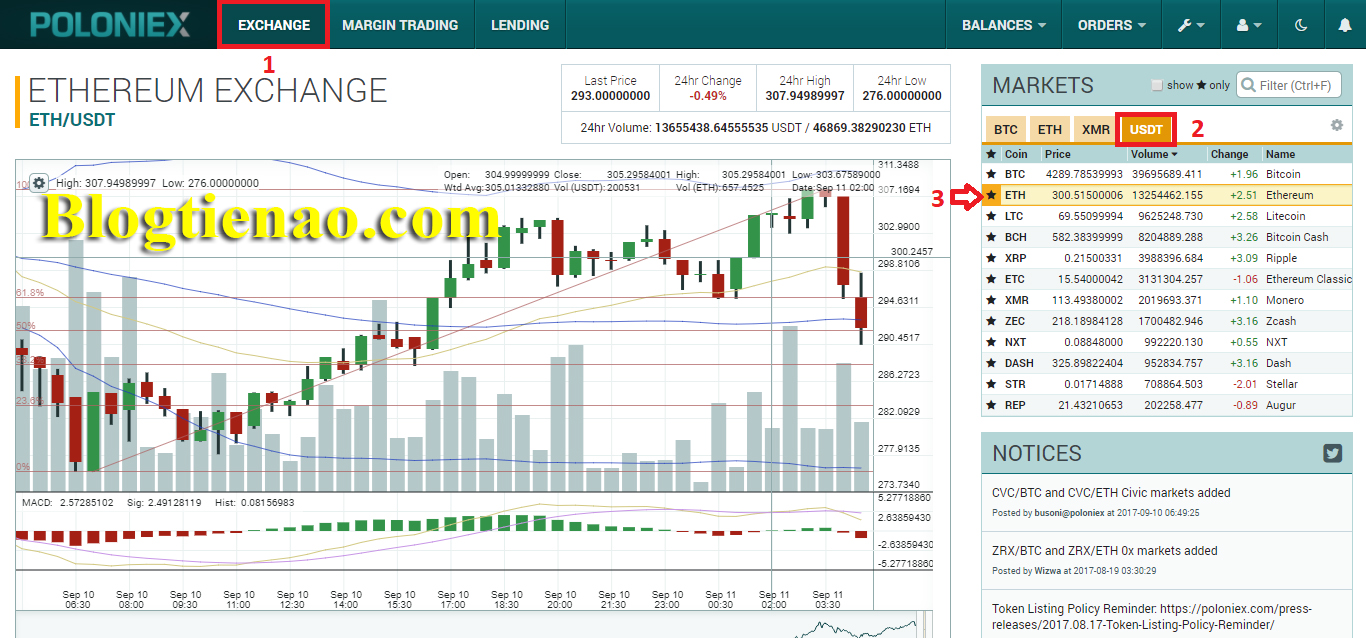Toggle favorite star for NXT row
The image size is (1366, 638).
pos(991,342)
